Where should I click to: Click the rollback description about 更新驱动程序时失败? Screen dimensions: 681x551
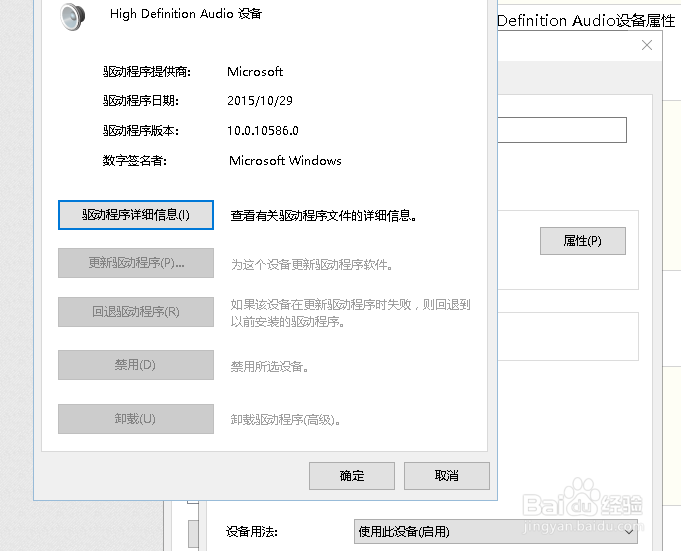(350, 313)
